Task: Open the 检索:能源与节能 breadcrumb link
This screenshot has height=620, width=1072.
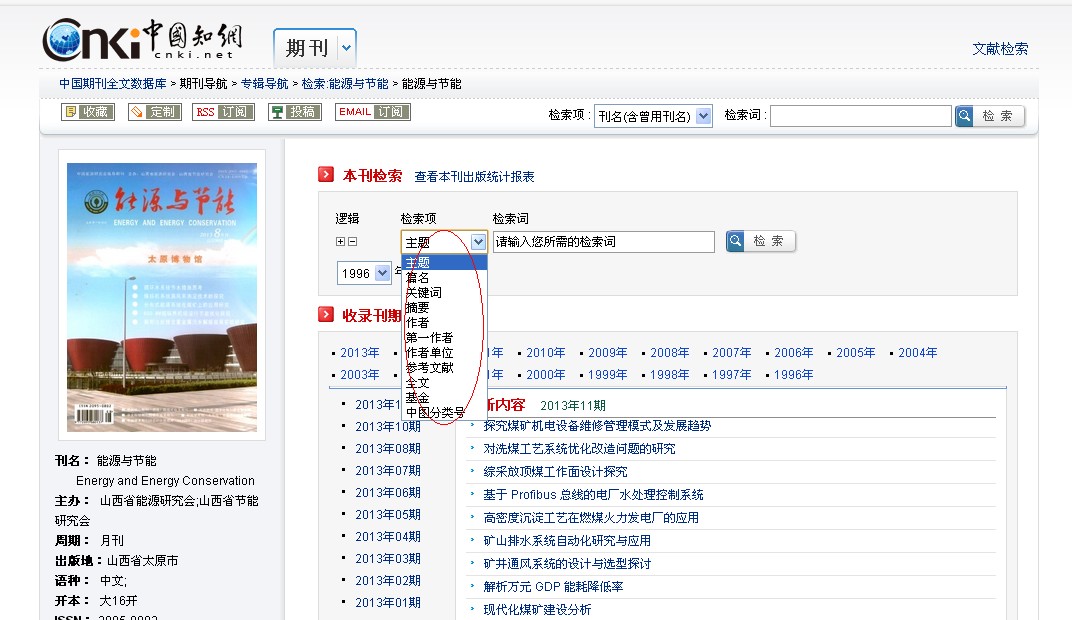Action: point(345,83)
